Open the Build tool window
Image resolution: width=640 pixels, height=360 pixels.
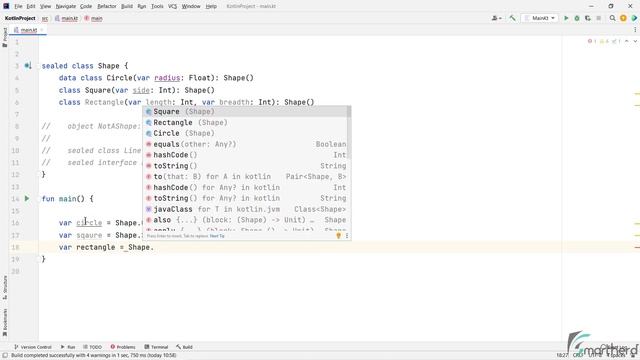184,347
